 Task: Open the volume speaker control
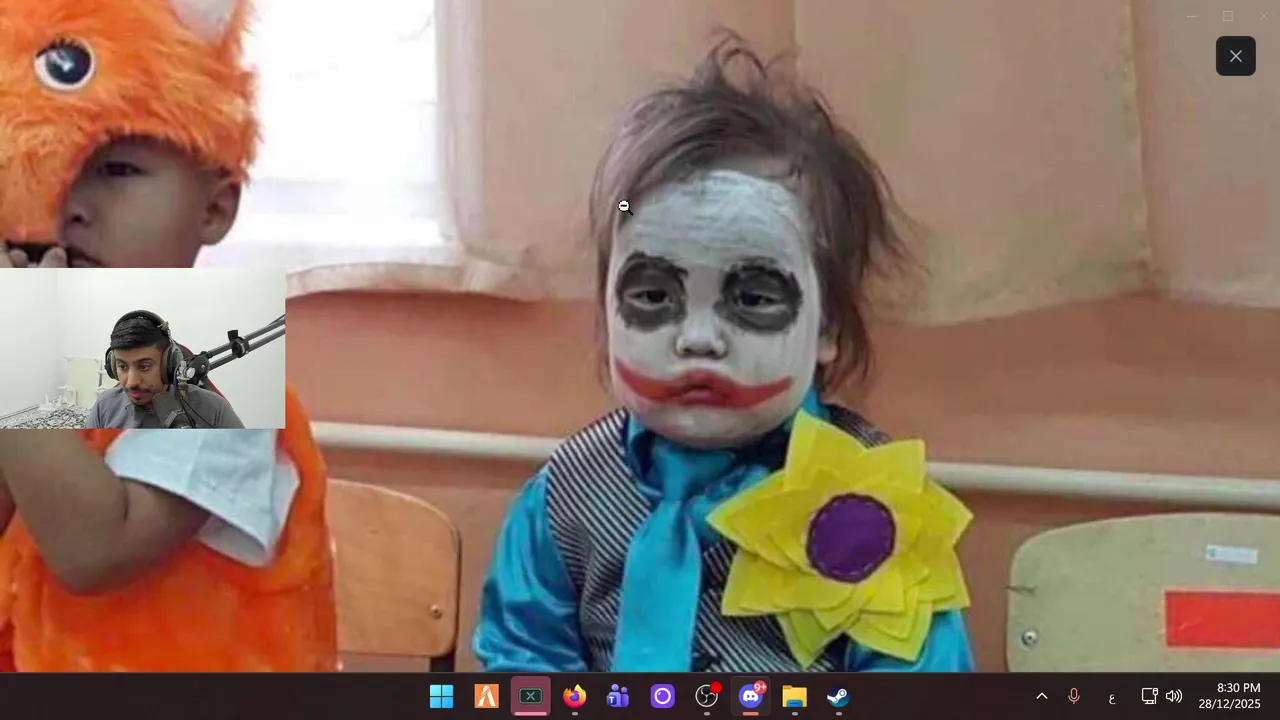pos(1174,696)
